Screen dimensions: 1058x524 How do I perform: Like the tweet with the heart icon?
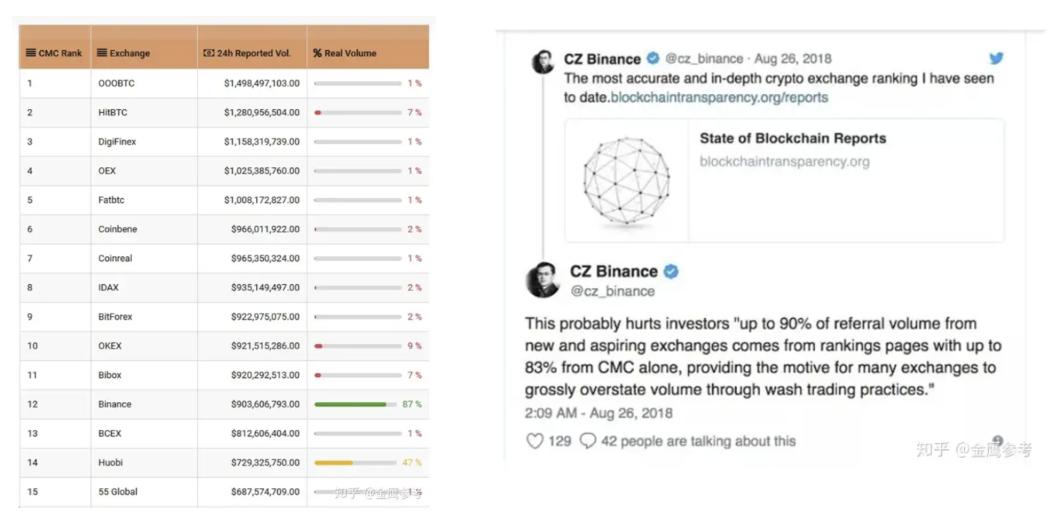534,441
